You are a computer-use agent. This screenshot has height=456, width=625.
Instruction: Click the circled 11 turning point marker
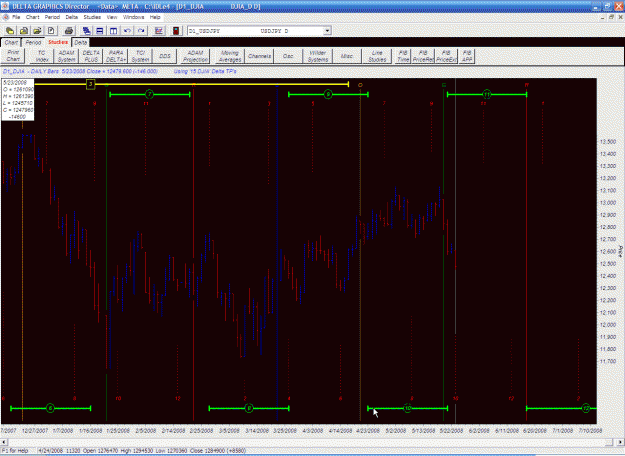coord(487,94)
